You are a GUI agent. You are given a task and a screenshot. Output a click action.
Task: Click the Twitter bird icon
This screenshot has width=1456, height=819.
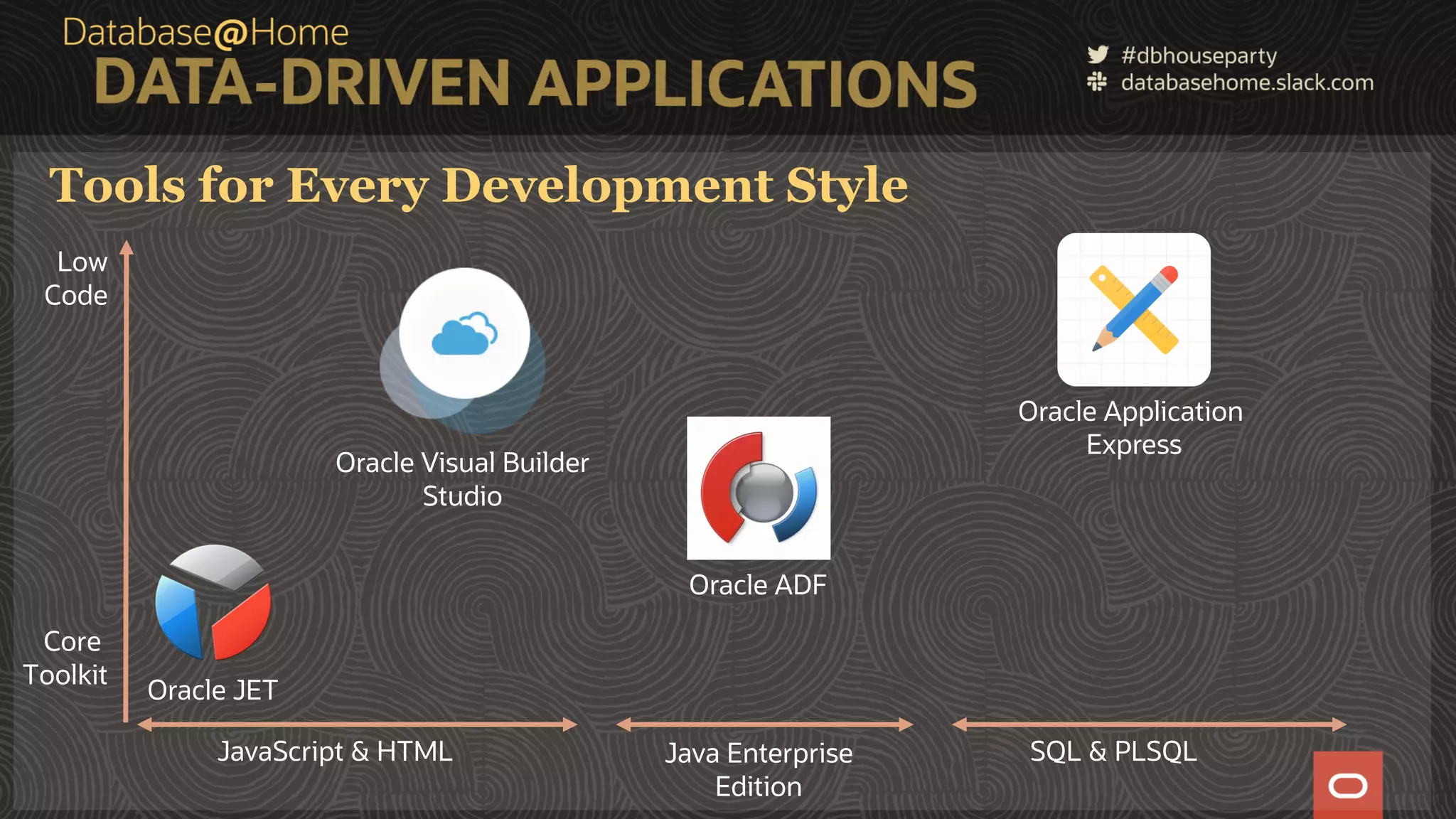[1098, 55]
